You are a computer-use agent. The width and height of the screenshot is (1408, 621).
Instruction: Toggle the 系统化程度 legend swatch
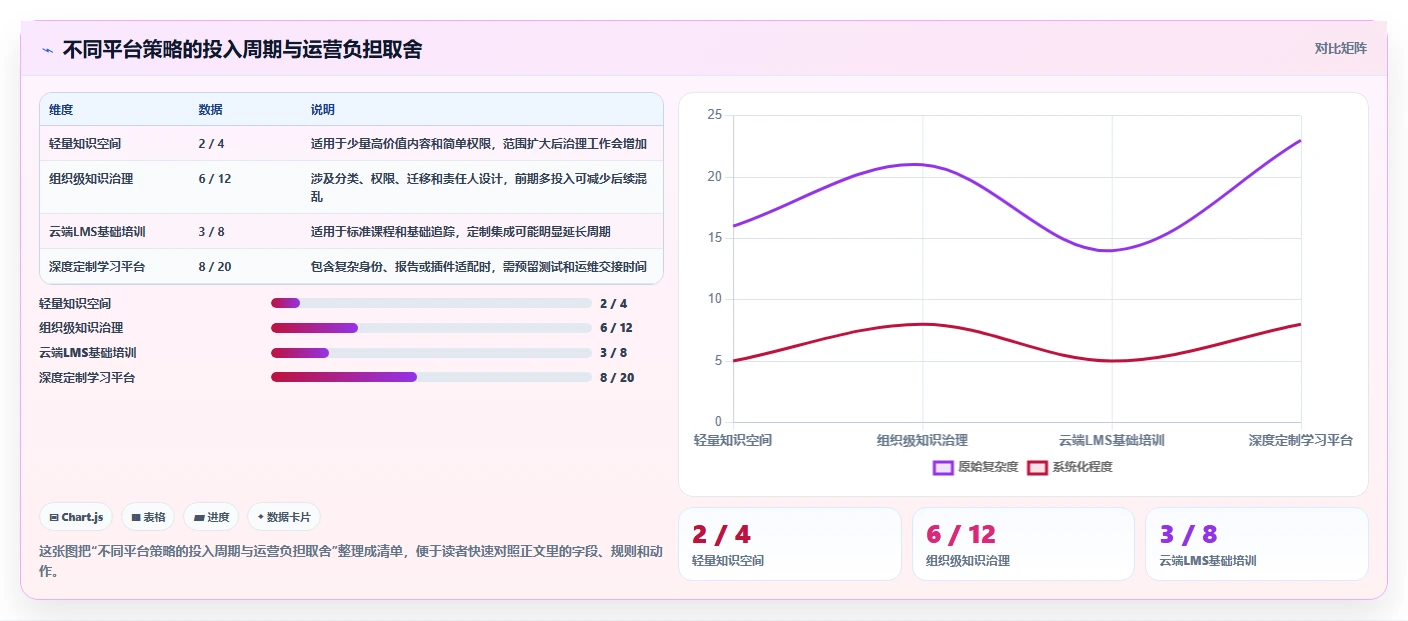1037,467
